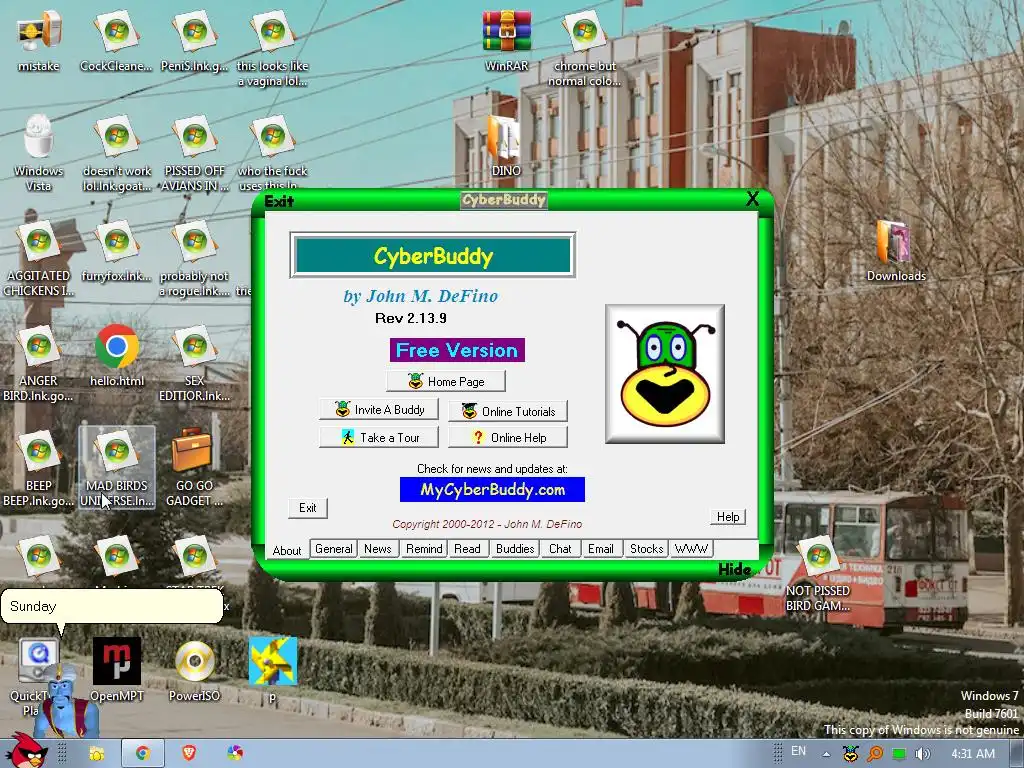Image resolution: width=1024 pixels, height=768 pixels.
Task: Visit the MyCyberBuddy.com link
Action: click(492, 490)
